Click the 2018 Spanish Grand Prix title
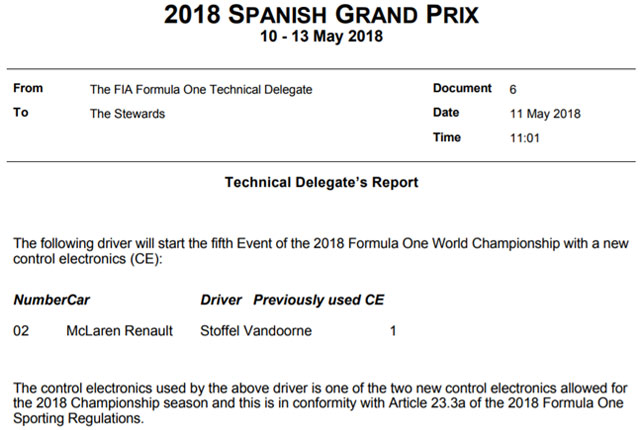This screenshot has height=430, width=644. [x=321, y=16]
